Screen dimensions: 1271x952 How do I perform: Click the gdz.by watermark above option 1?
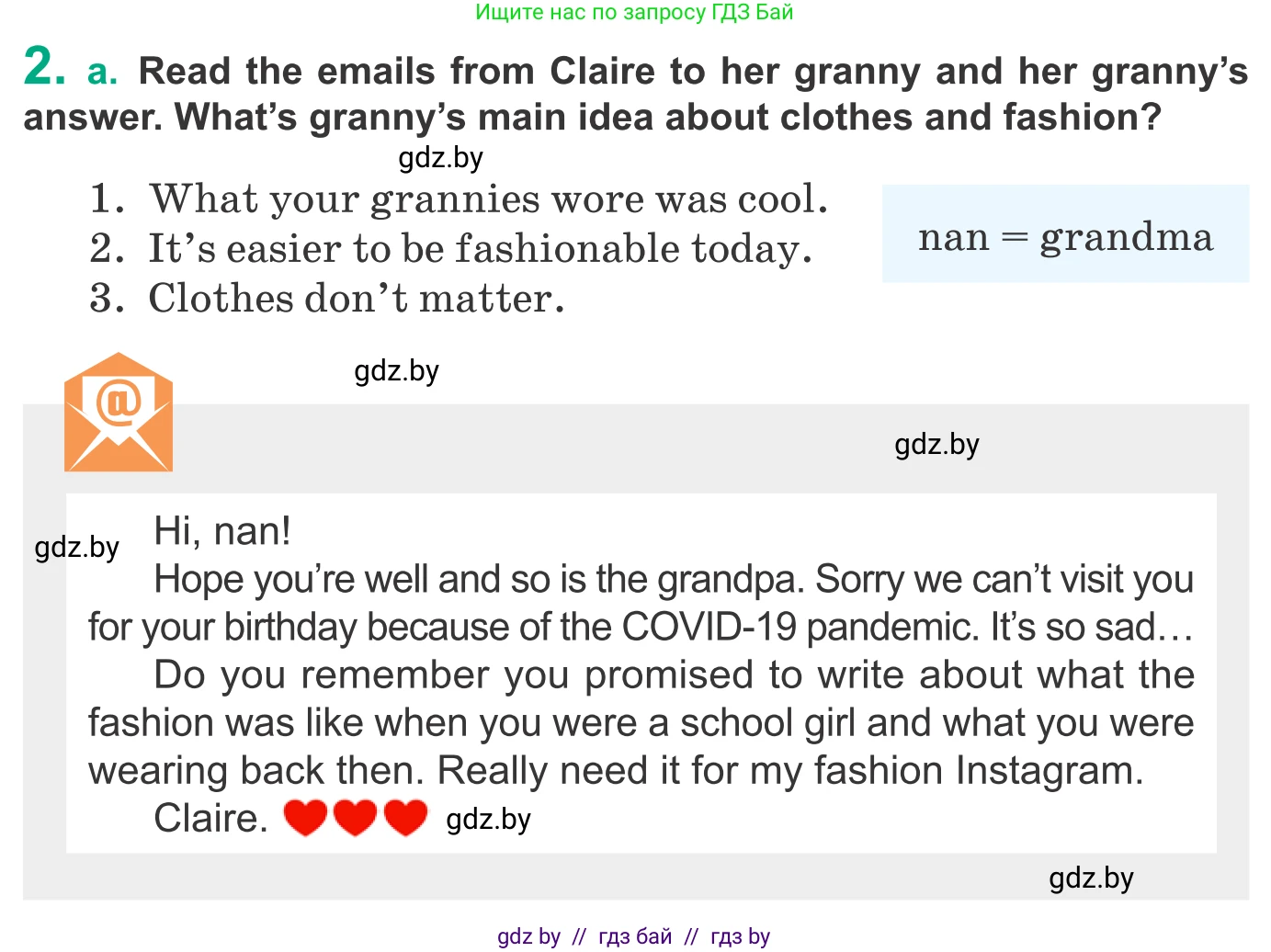(x=440, y=158)
